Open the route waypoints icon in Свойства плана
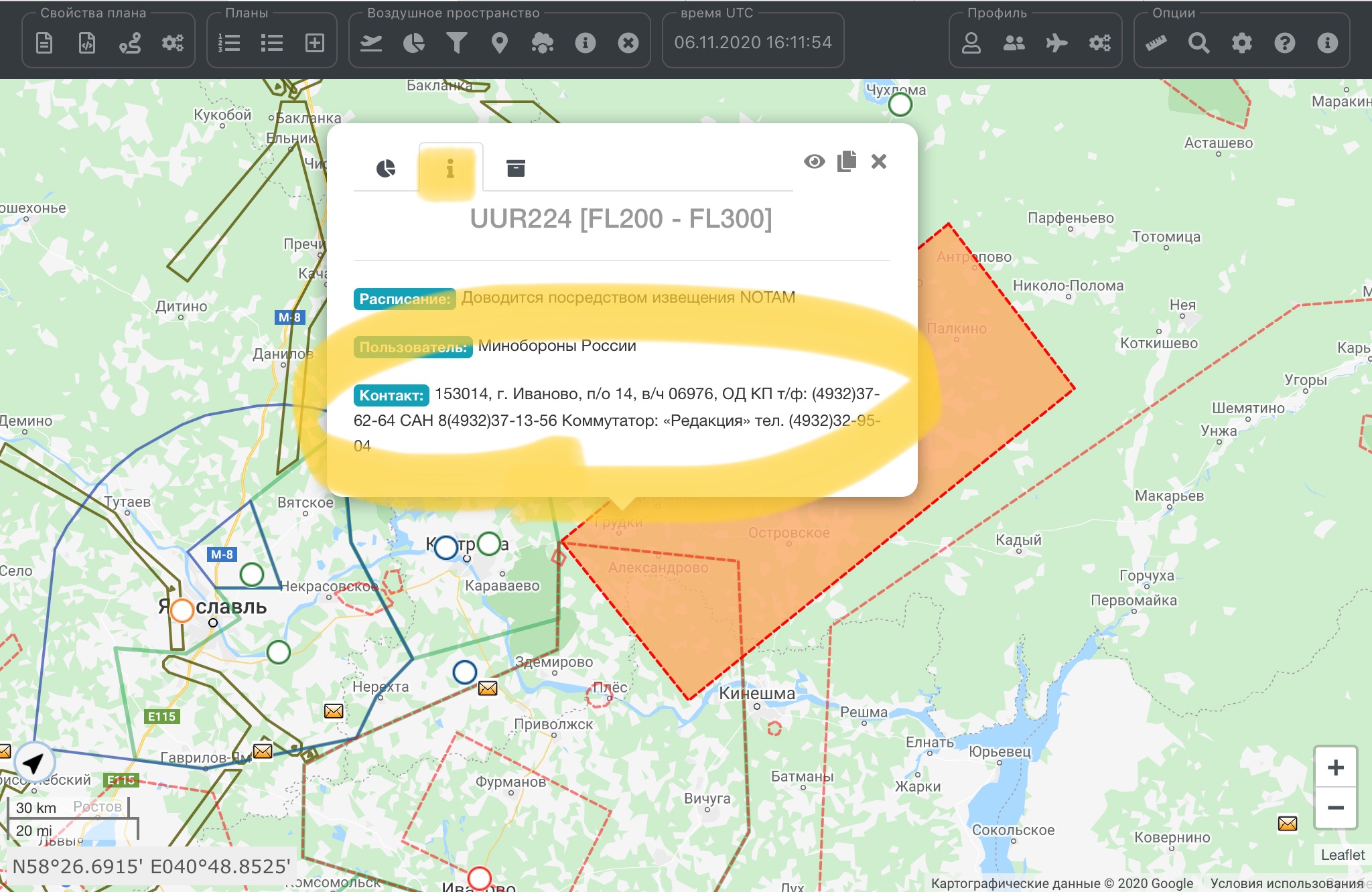1372x892 pixels. (130, 44)
